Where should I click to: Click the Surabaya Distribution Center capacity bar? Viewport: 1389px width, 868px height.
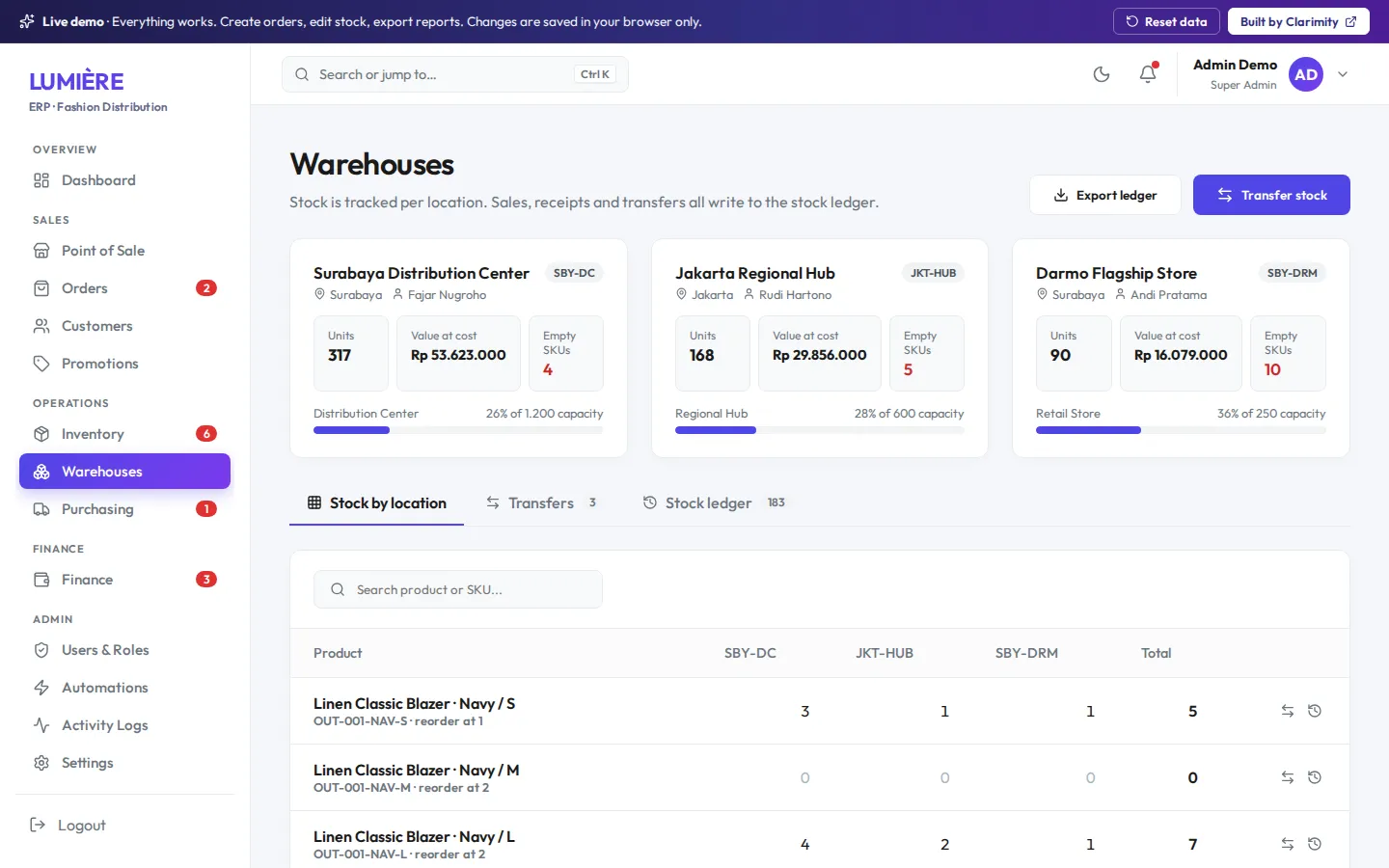click(x=458, y=430)
